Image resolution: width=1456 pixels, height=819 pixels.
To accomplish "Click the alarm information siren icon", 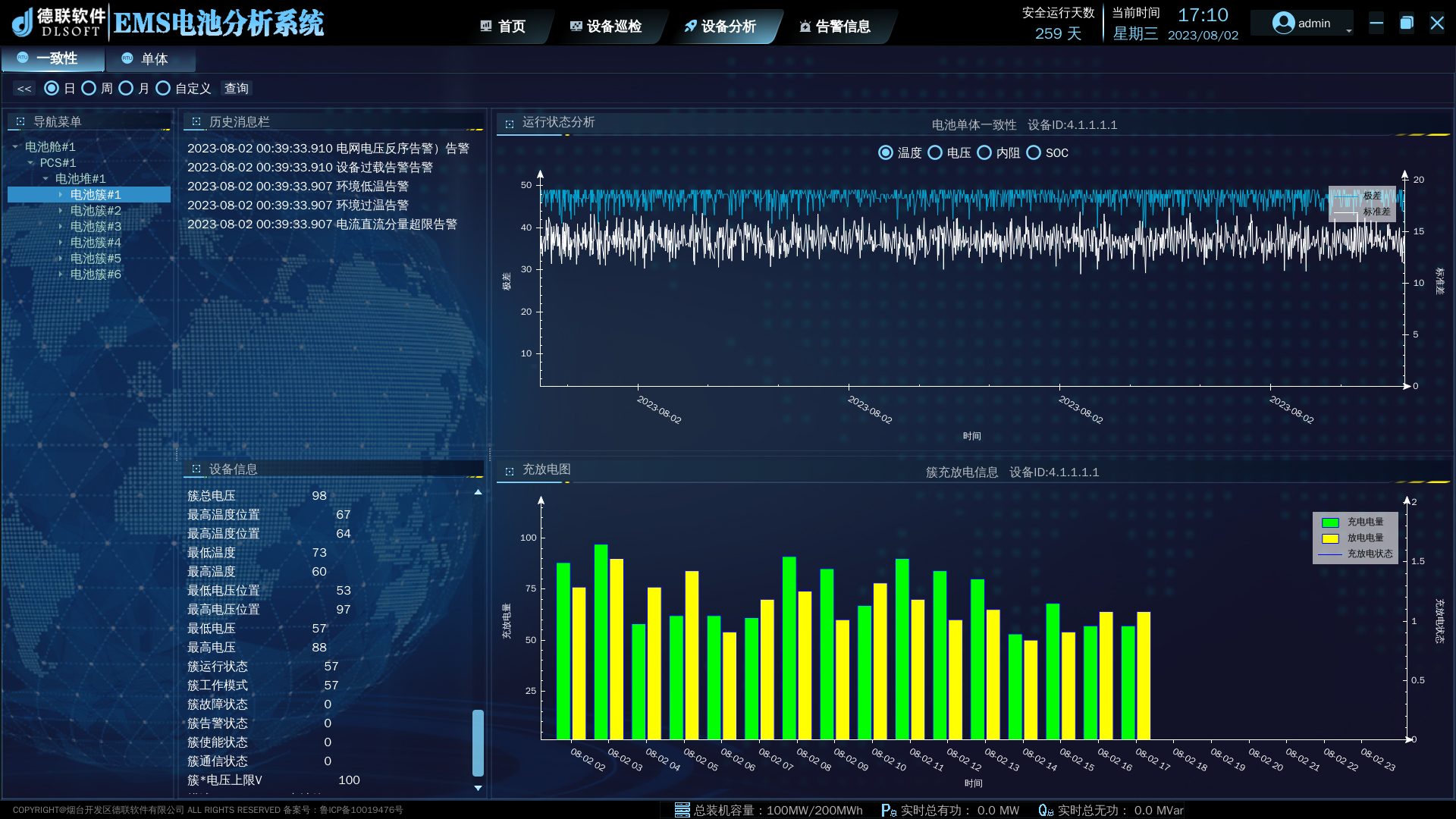I will pos(805,27).
